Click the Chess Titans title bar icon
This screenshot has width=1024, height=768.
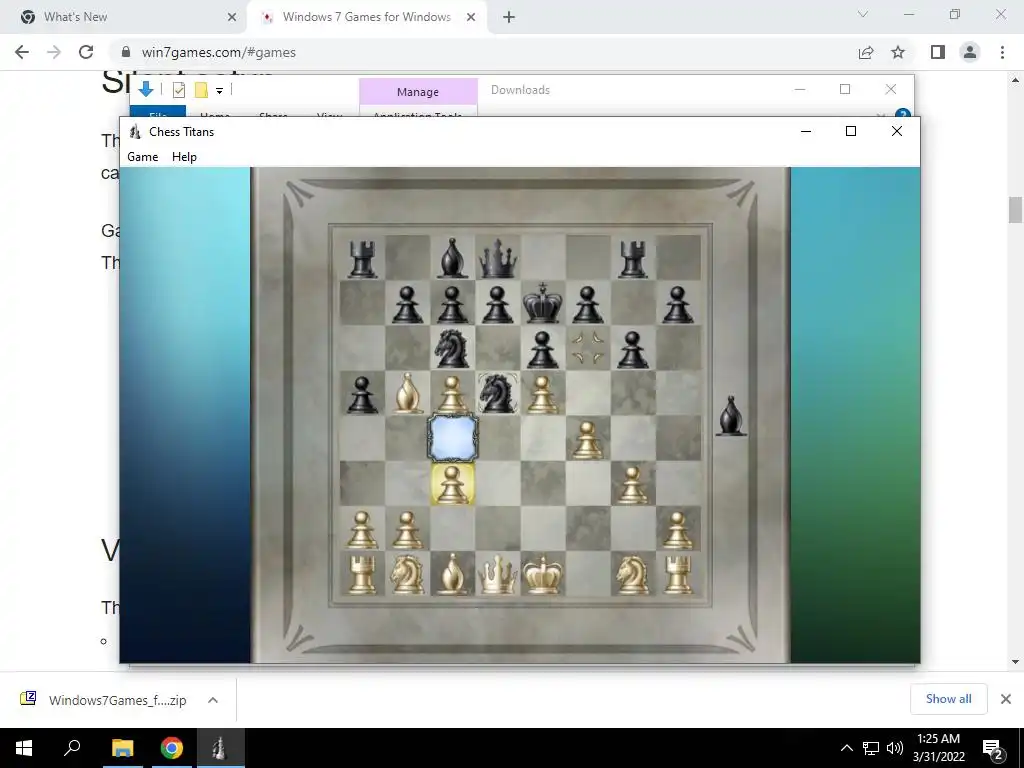point(135,131)
